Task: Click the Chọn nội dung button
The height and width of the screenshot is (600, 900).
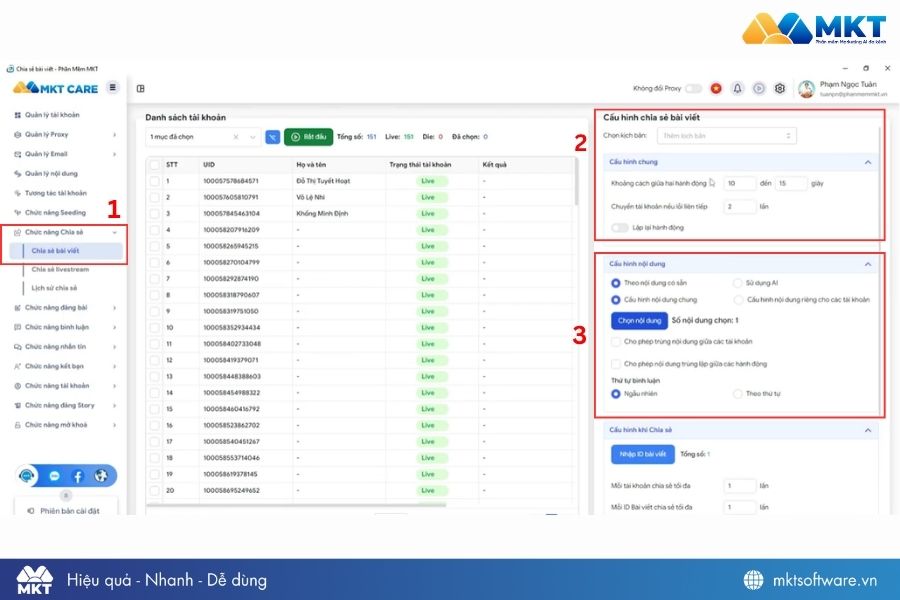Action: coord(639,320)
